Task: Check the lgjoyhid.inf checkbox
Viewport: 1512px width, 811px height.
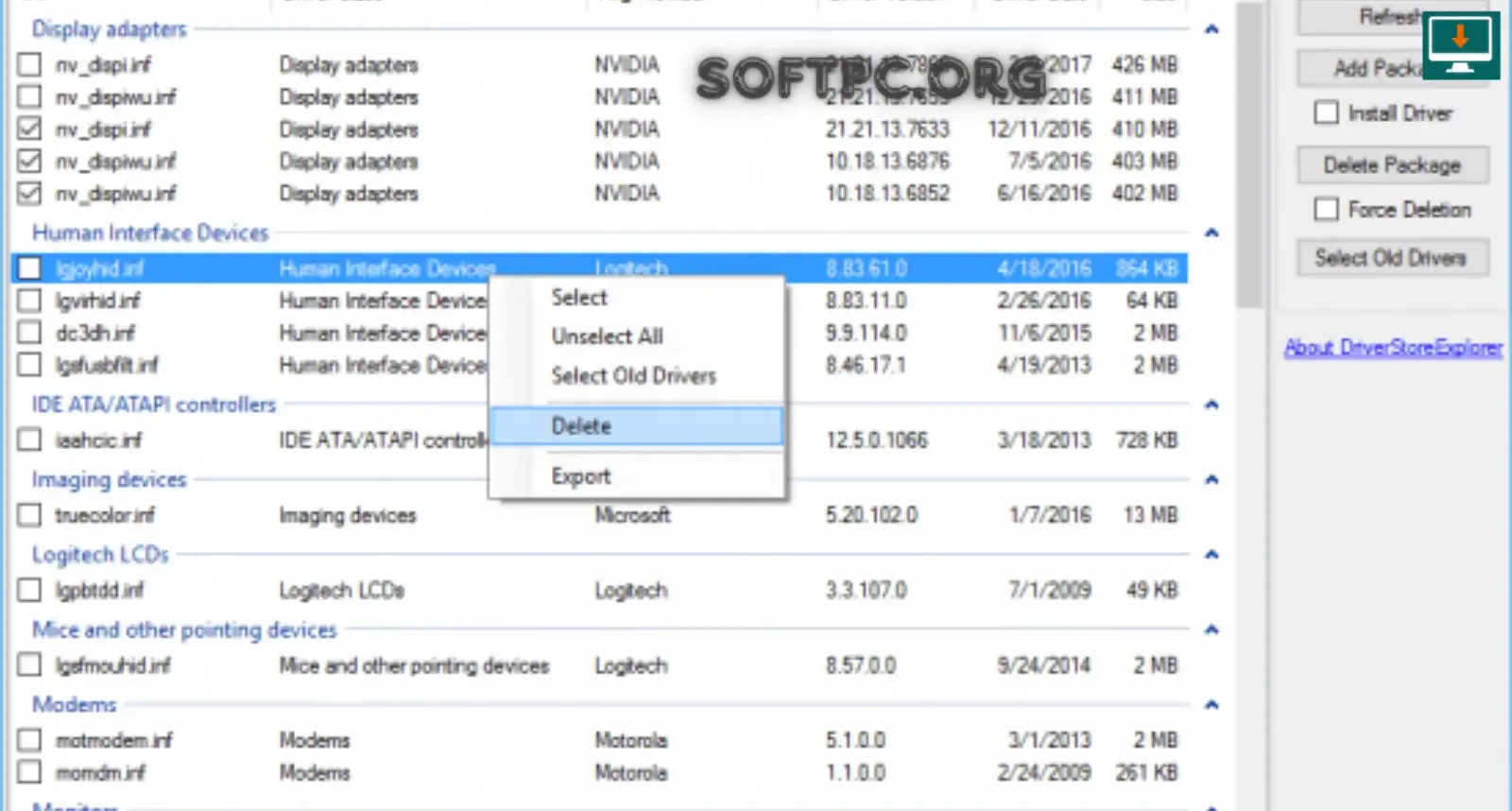Action: (x=29, y=268)
